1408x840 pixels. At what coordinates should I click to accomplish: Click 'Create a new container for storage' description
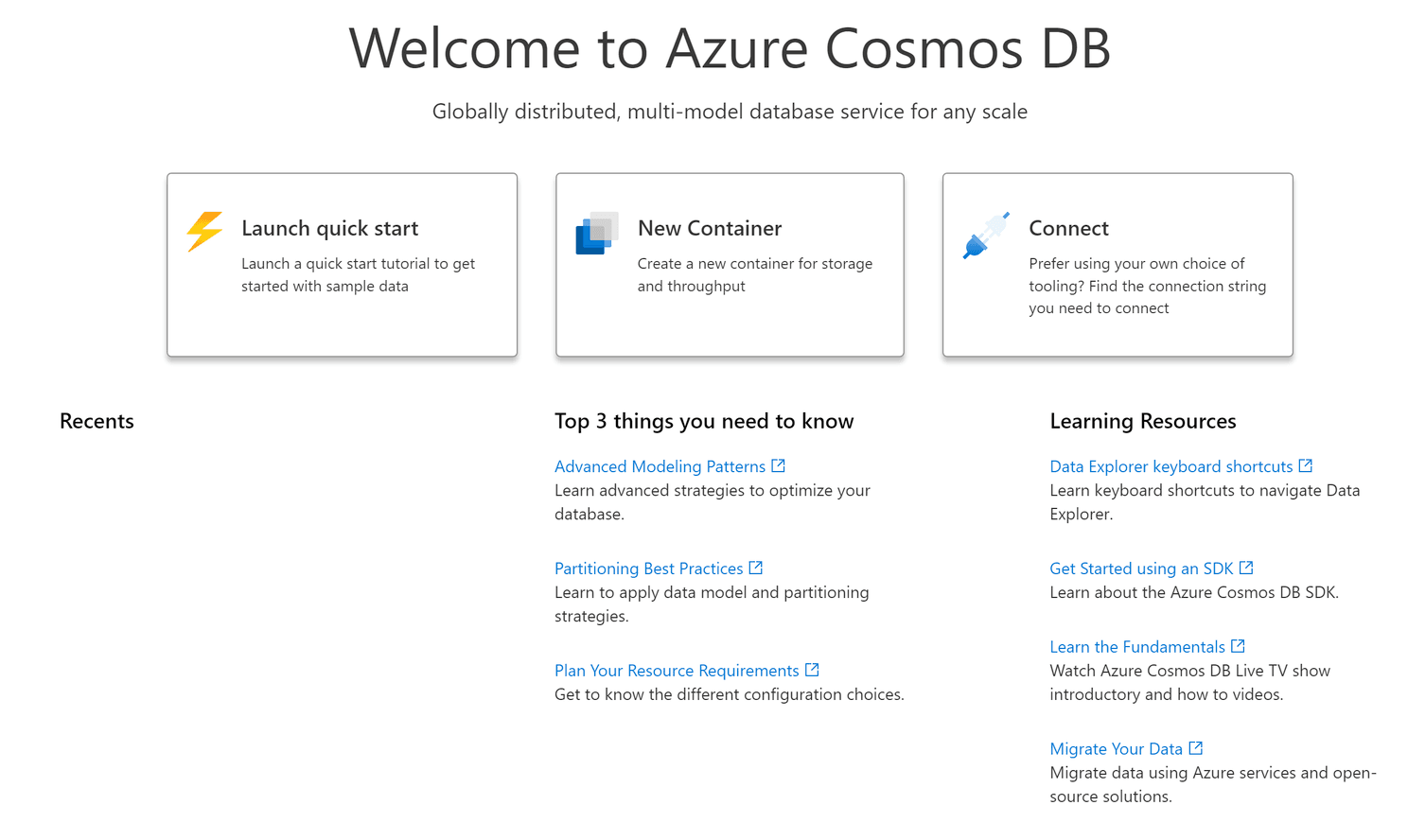point(755,274)
